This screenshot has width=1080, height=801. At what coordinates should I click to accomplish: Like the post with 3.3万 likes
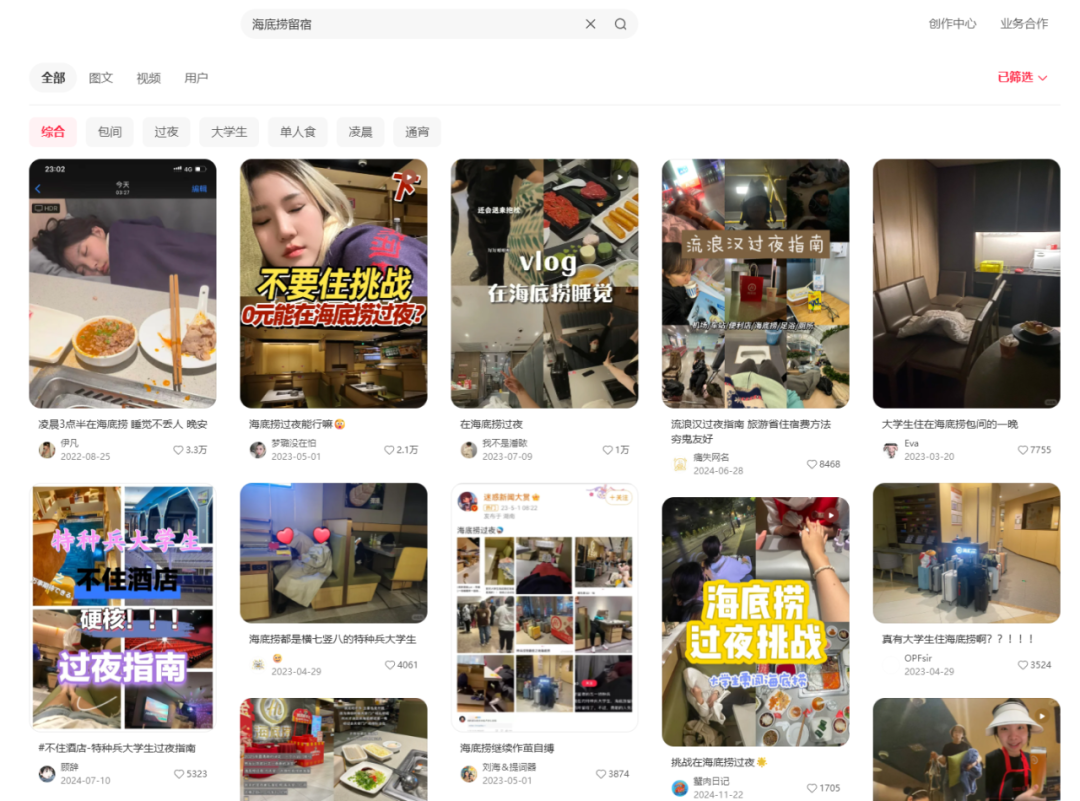(178, 450)
